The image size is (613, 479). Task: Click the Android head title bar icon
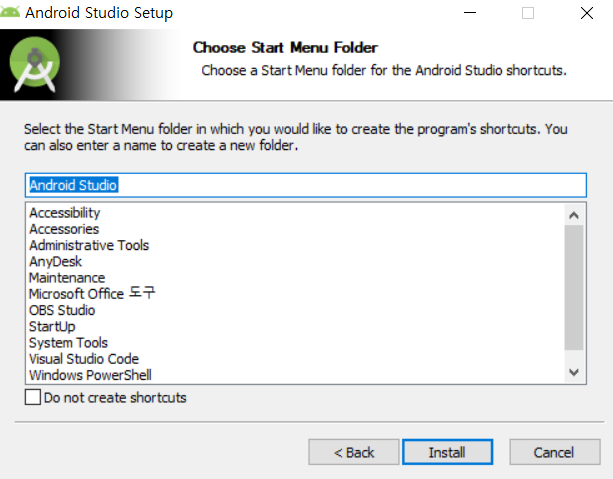pos(10,12)
